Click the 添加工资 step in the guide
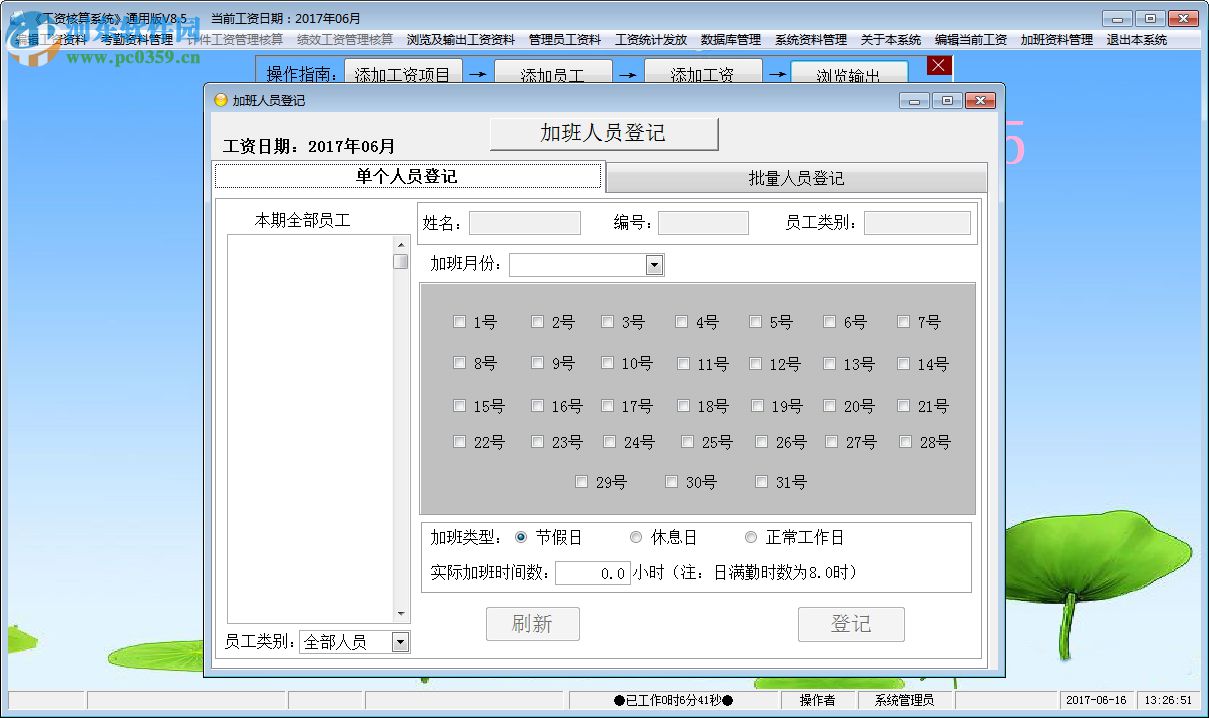Viewport: 1209px width, 718px height. [x=704, y=73]
